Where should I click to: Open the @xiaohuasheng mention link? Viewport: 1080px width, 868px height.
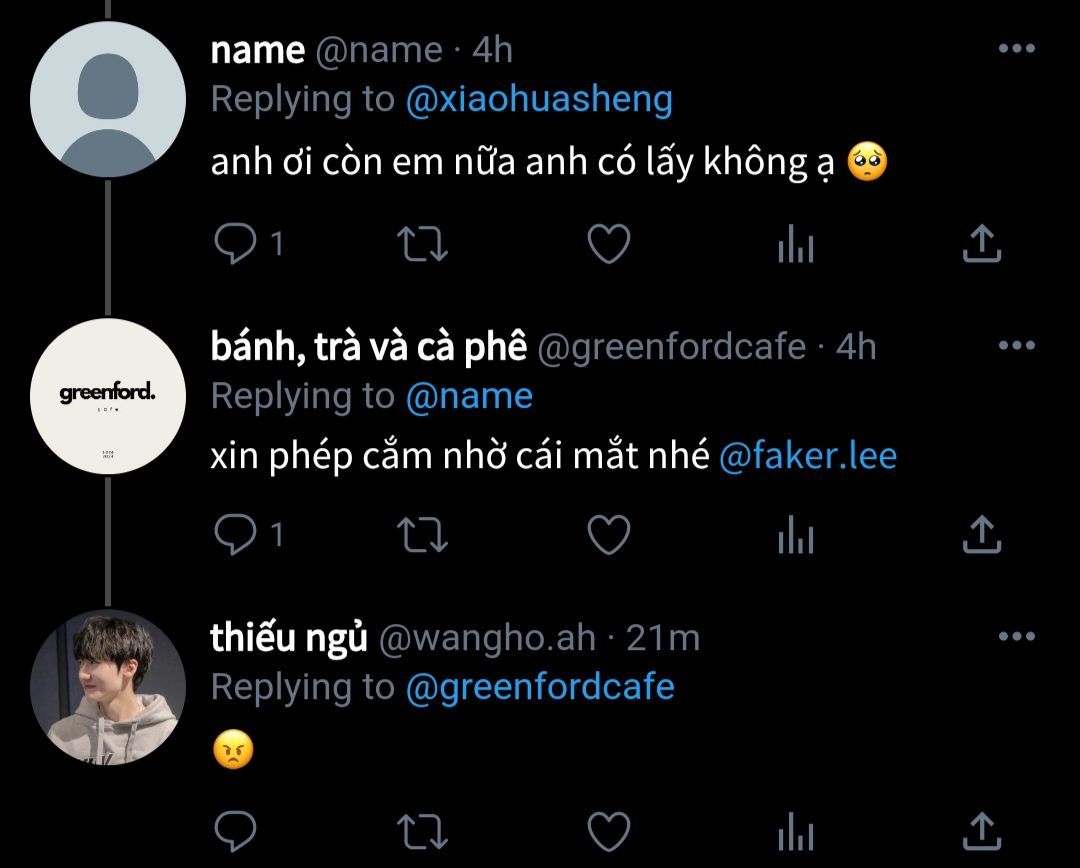click(x=539, y=100)
